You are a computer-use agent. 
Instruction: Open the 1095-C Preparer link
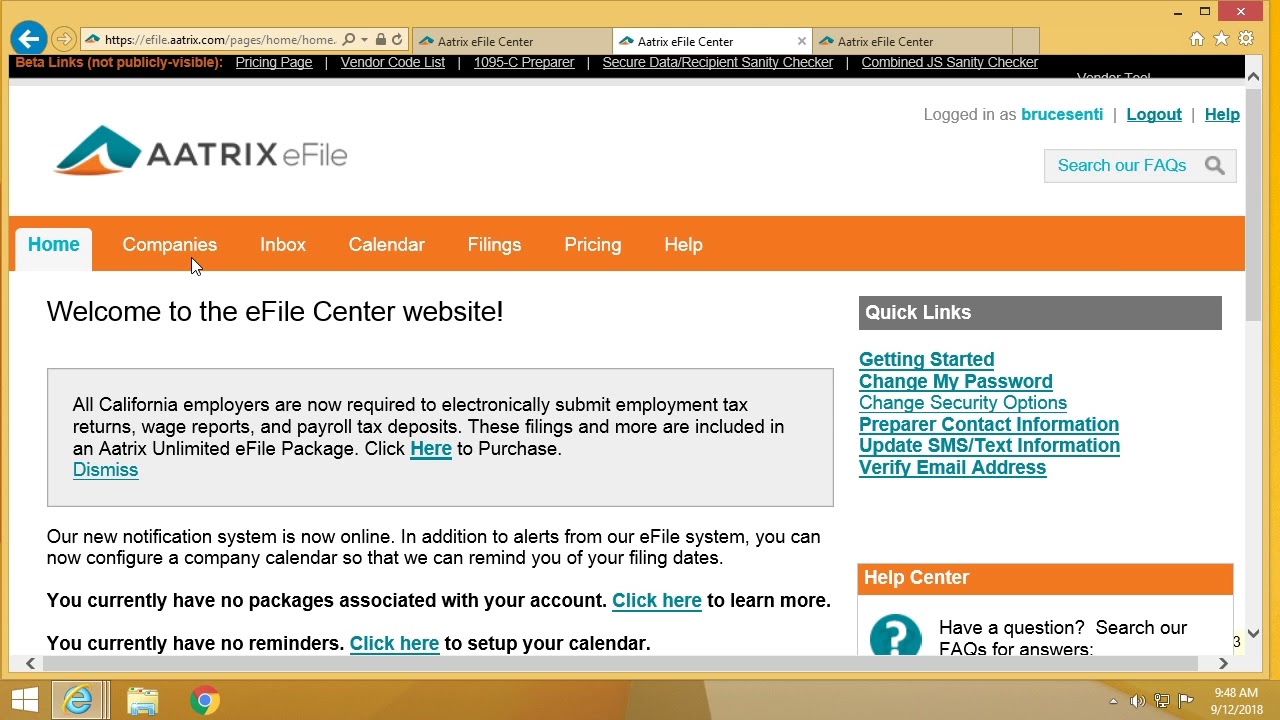524,62
